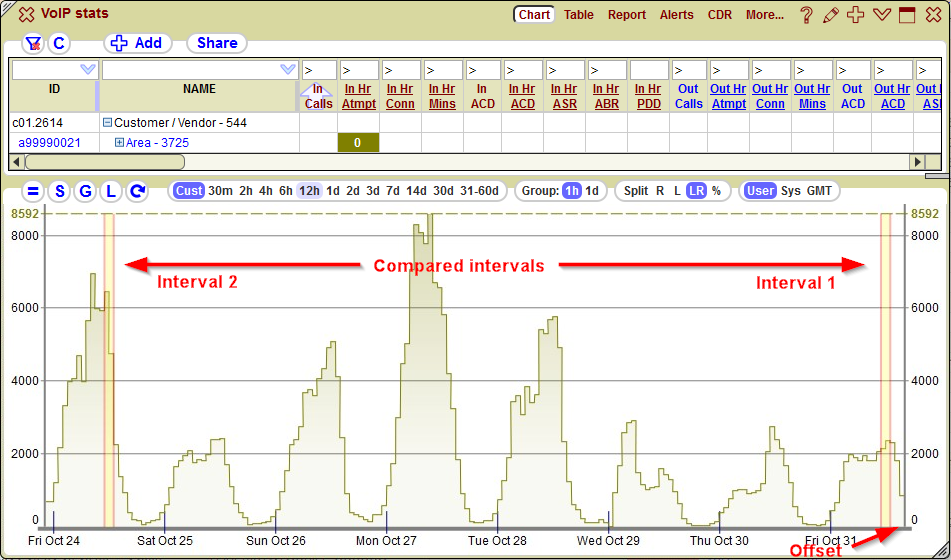Viewport: 951px width, 560px height.
Task: Select LR axis option
Action: (x=696, y=191)
